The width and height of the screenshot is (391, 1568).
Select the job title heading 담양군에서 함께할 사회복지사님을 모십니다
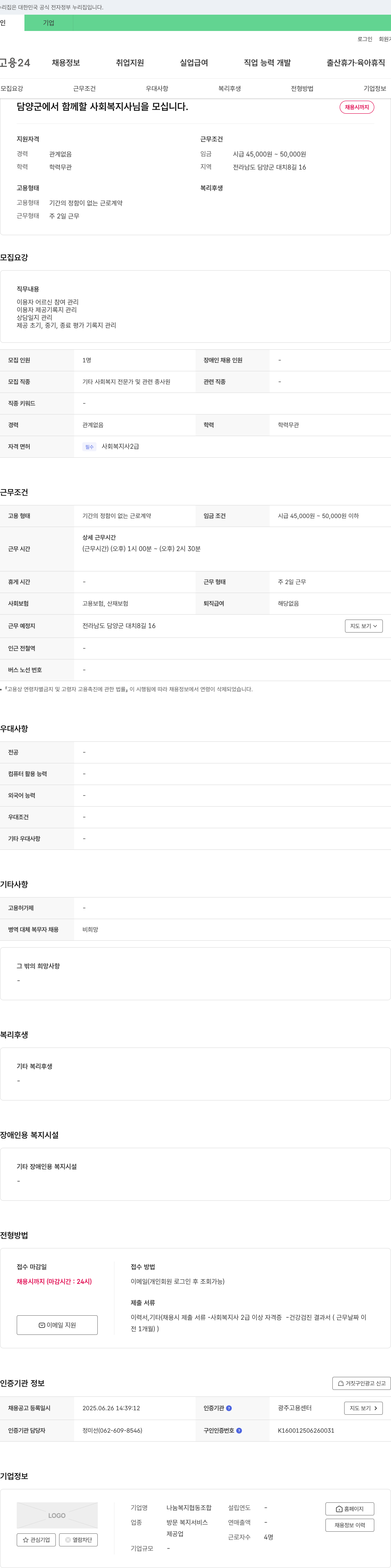[102, 106]
